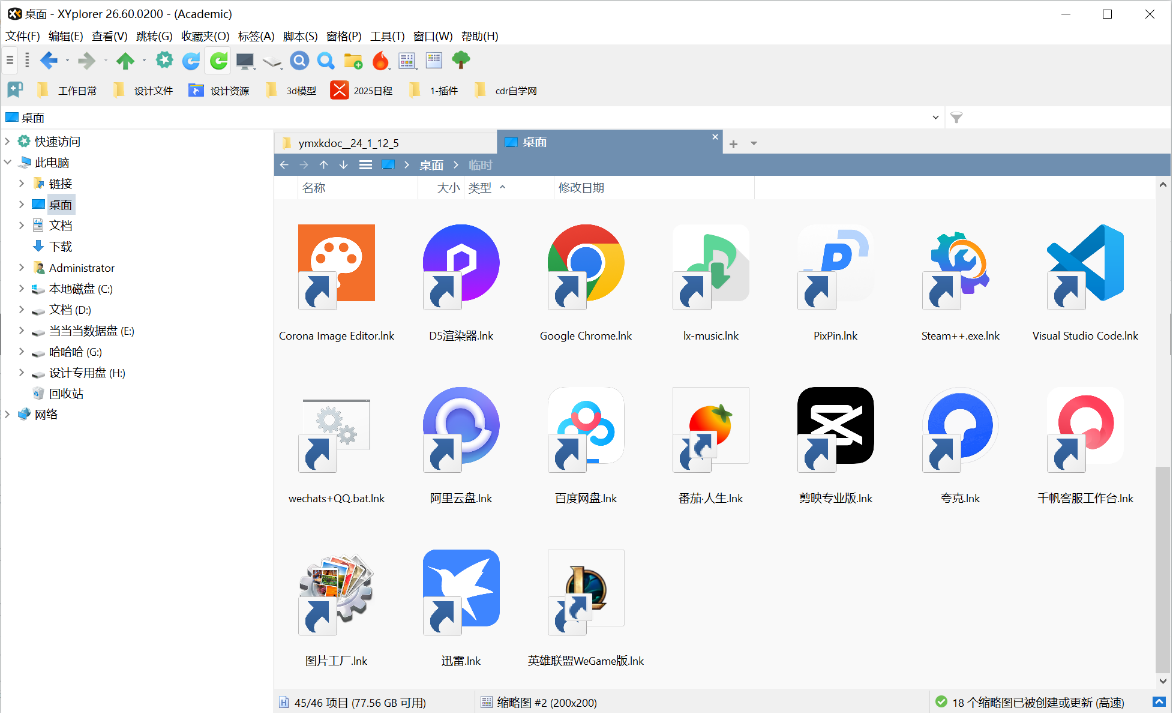This screenshot has width=1172, height=713.
Task: Click the filter funnel icon beside address bar
Action: tap(956, 117)
